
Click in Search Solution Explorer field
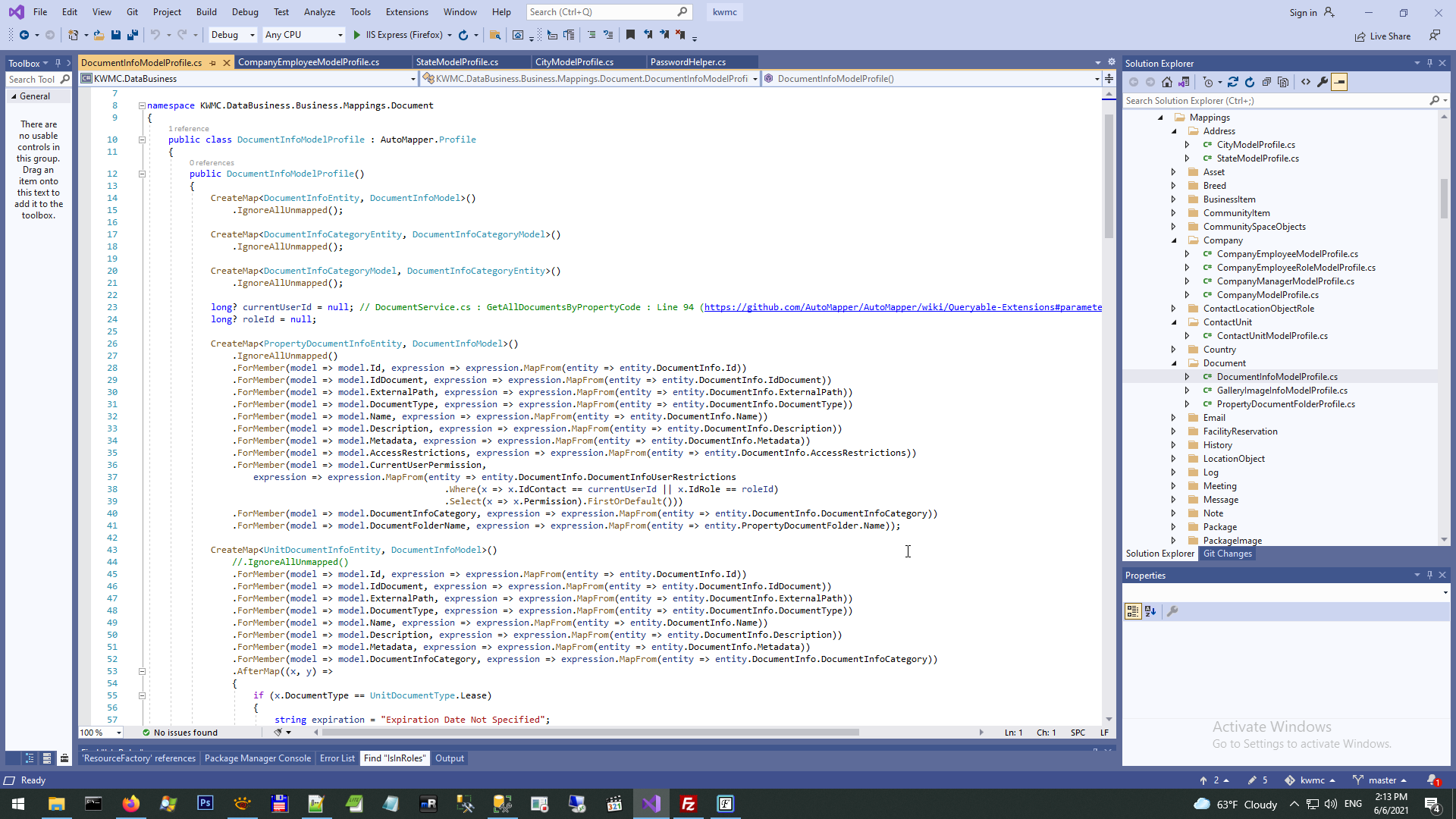point(1274,101)
